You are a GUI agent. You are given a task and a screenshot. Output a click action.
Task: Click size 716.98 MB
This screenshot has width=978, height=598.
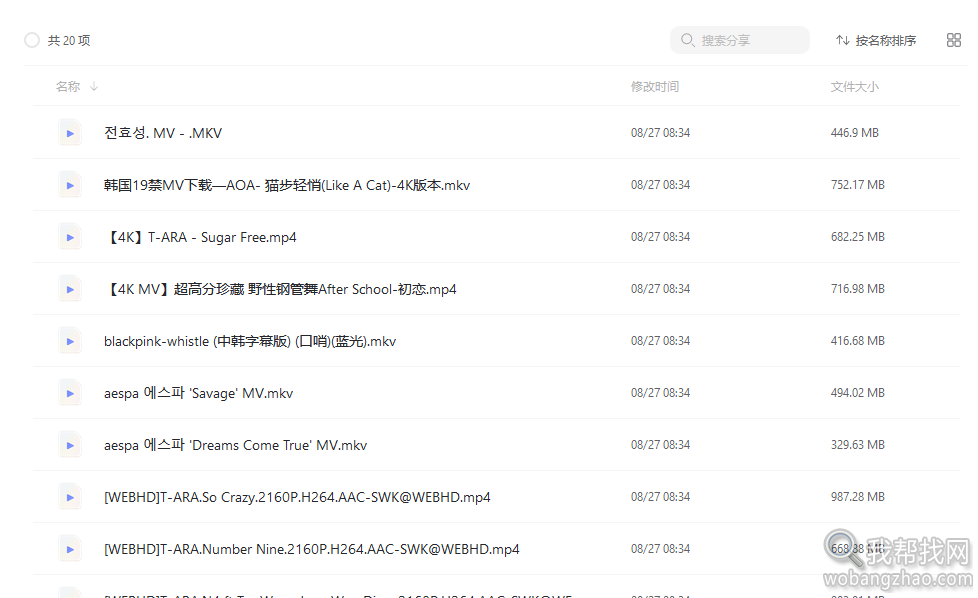click(x=858, y=289)
